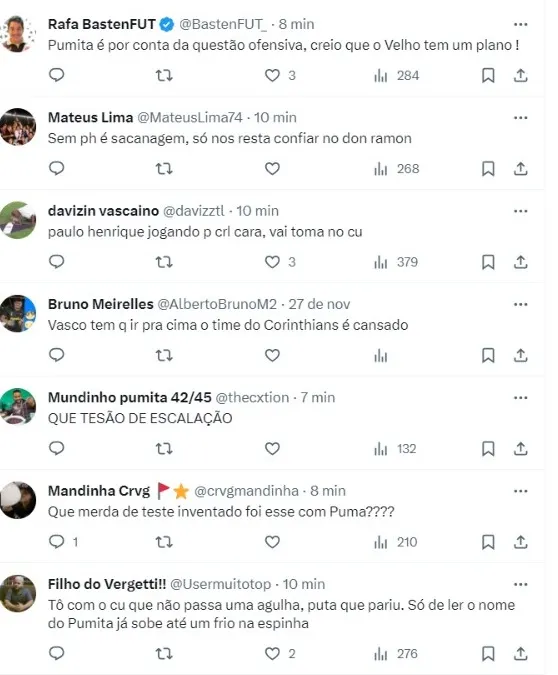This screenshot has height=675, width=558.
Task: View 379 views stats on davizin's tweet
Action: (x=396, y=262)
